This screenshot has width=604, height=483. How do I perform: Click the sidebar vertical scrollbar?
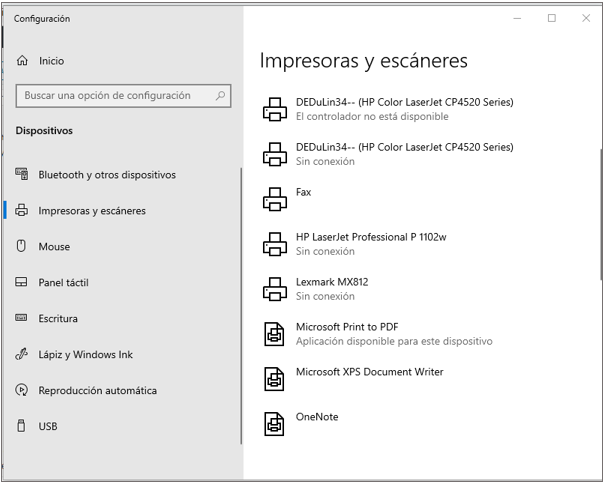[x=242, y=306]
